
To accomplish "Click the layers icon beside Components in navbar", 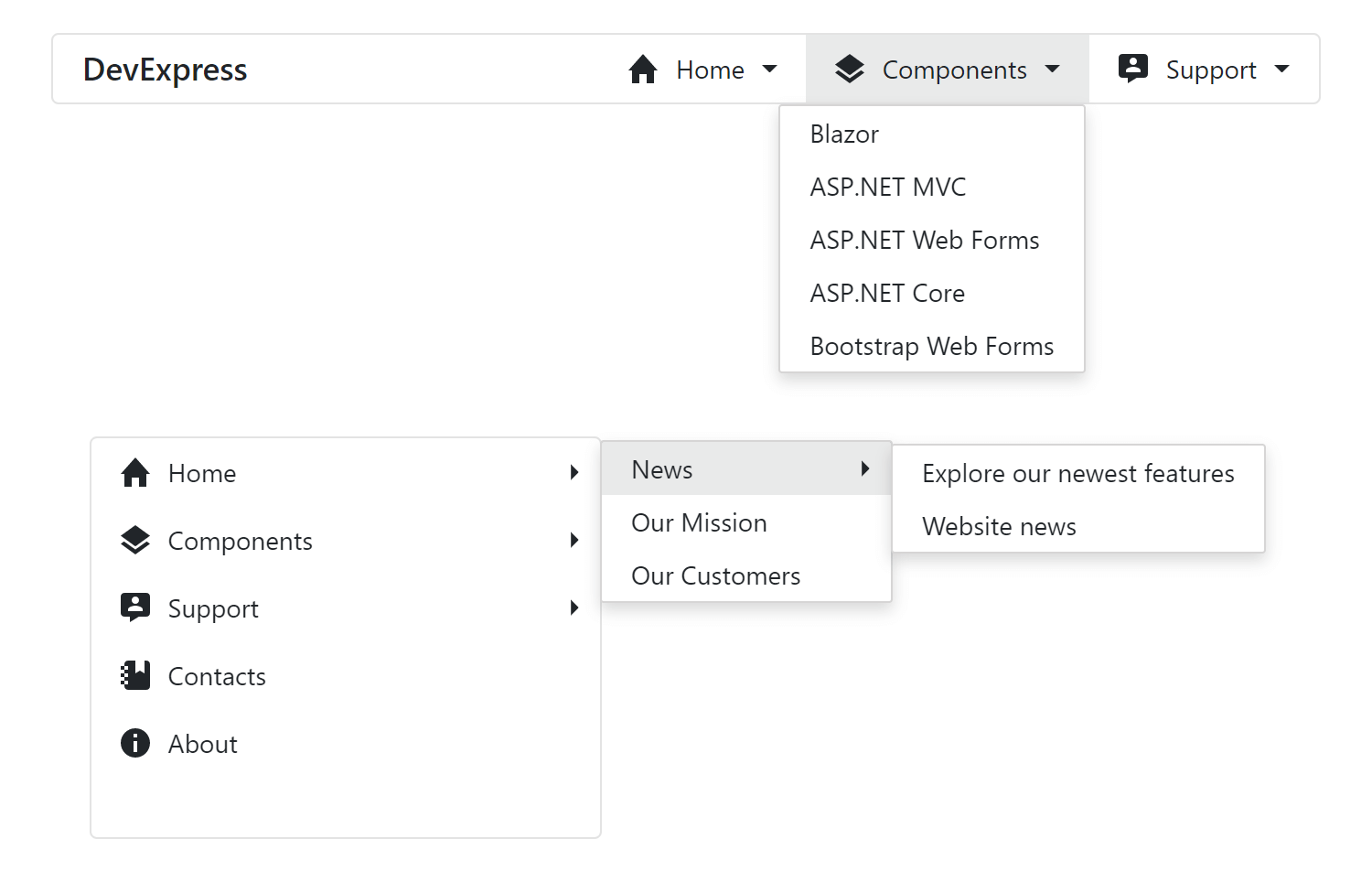I will (x=850, y=70).
